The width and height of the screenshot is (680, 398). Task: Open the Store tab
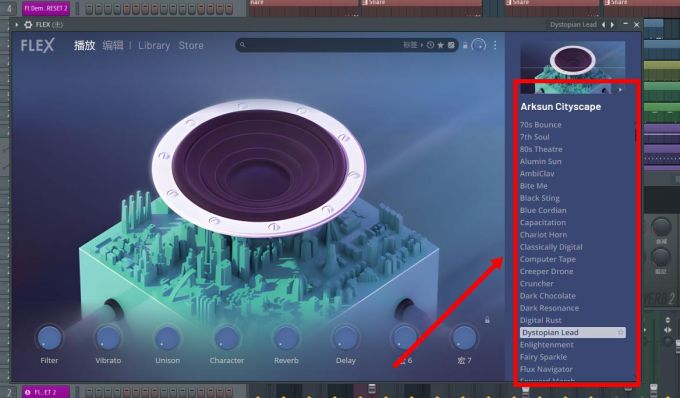(191, 46)
